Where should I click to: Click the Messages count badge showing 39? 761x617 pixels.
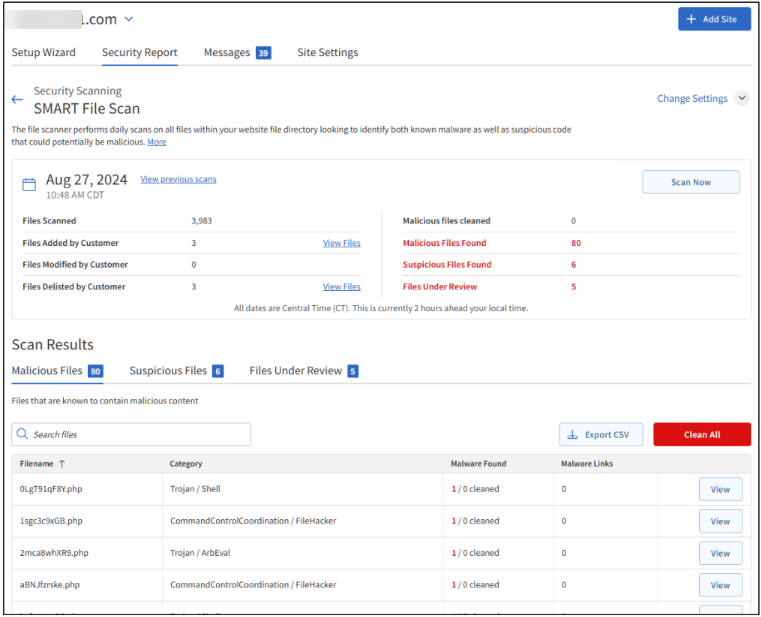pos(263,53)
